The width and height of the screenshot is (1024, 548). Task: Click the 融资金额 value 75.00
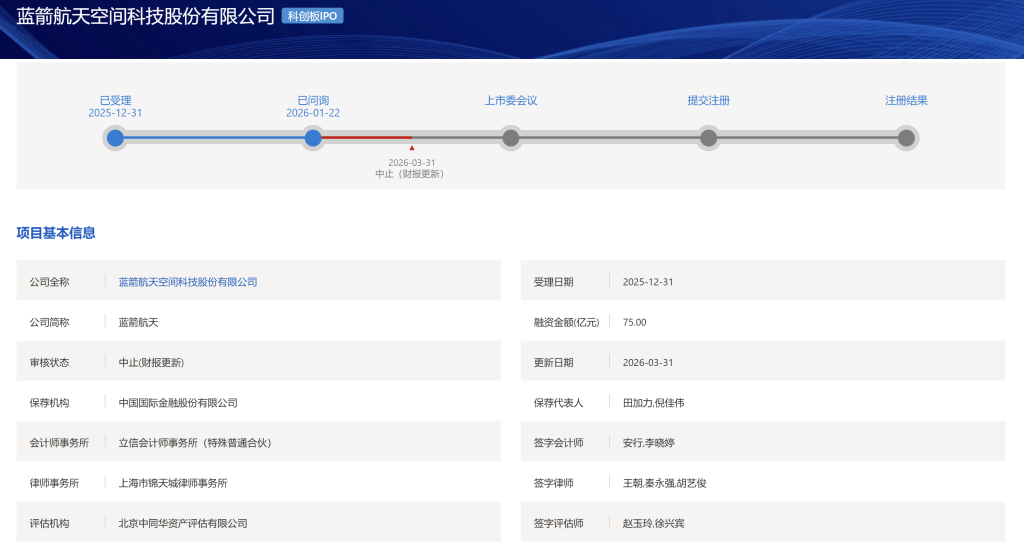pos(634,322)
